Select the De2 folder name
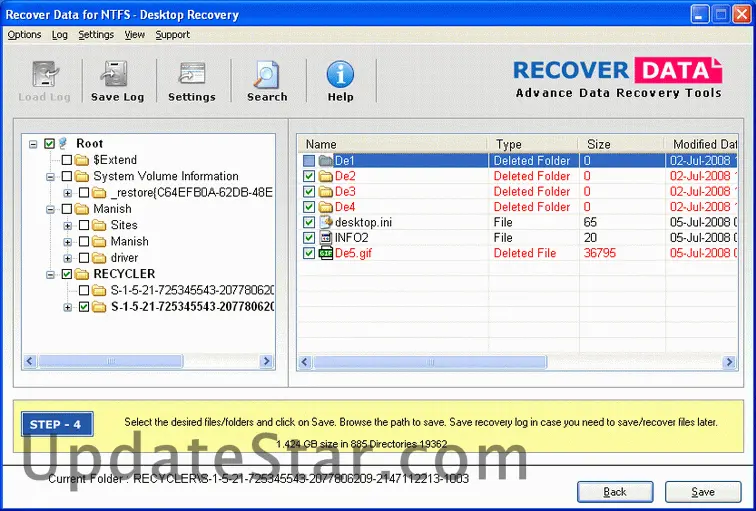Screen dimensions: 756x511 345,176
